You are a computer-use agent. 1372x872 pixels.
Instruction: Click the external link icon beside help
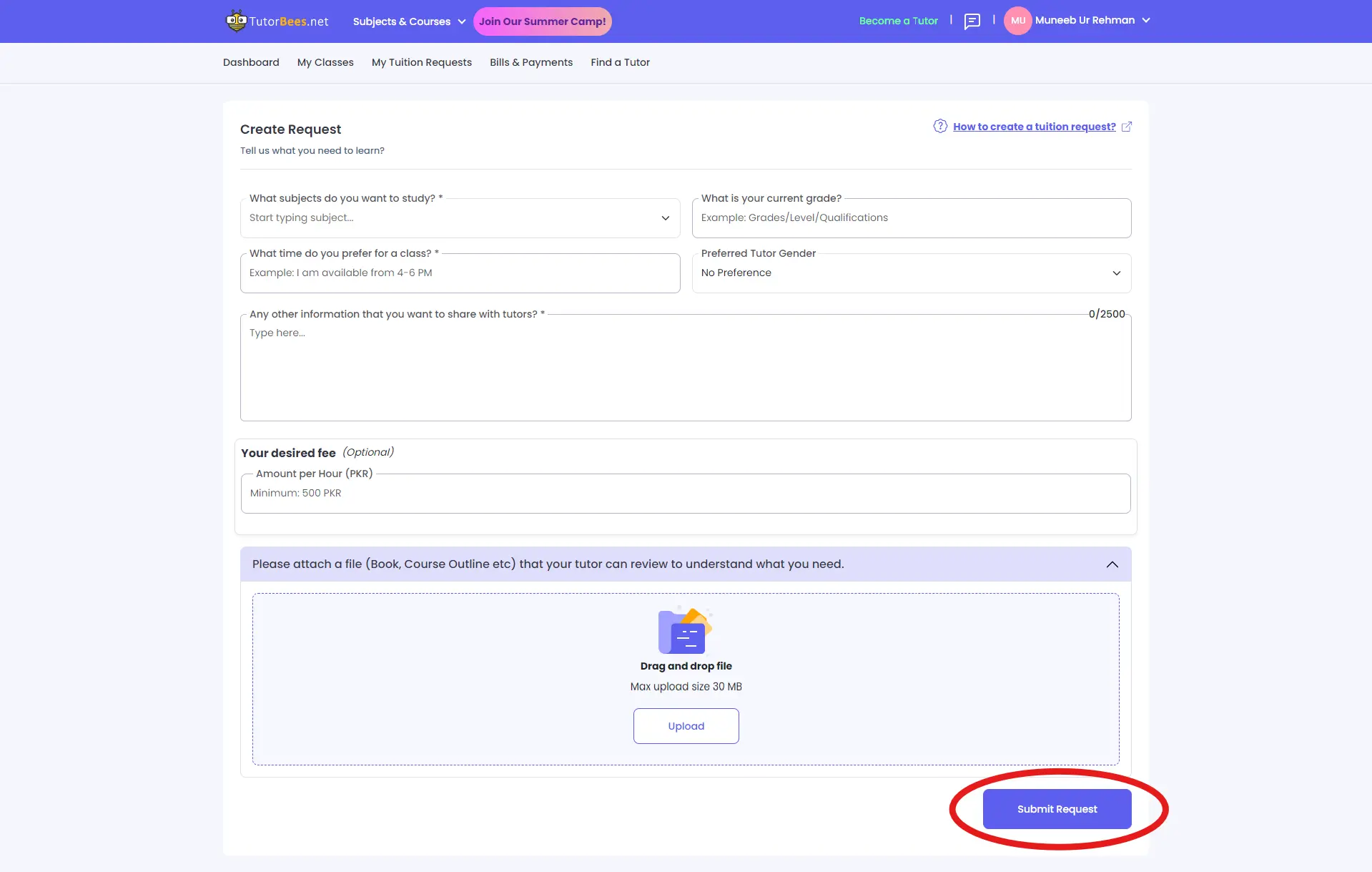[x=1127, y=127]
